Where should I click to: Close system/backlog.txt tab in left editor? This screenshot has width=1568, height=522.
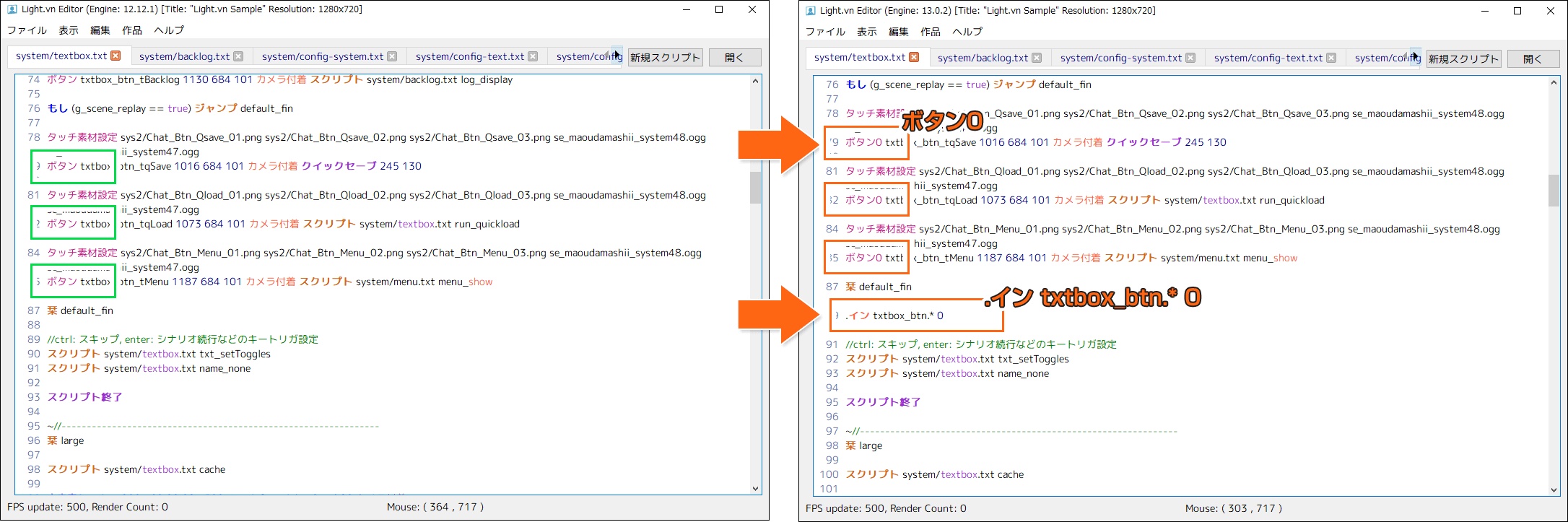click(238, 56)
